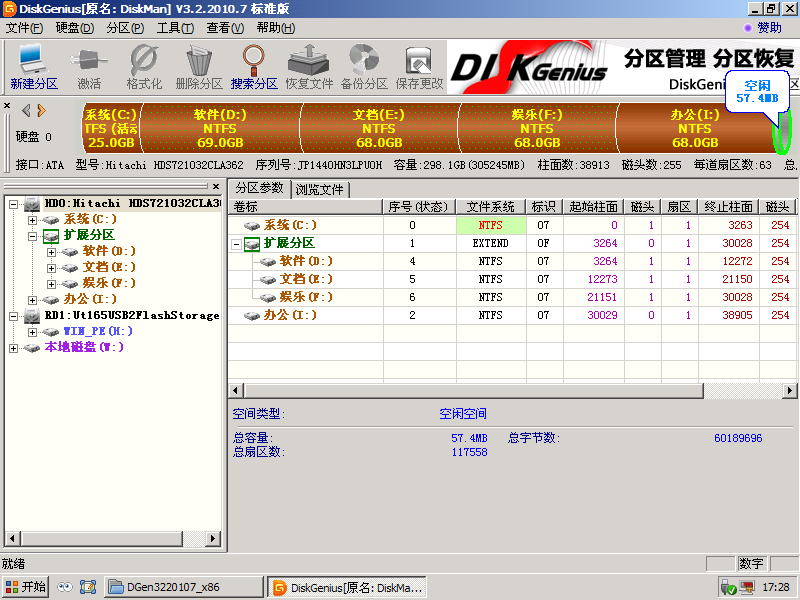800x600 pixels.
Task: Open the 帮助(H) menu
Action: 276,28
